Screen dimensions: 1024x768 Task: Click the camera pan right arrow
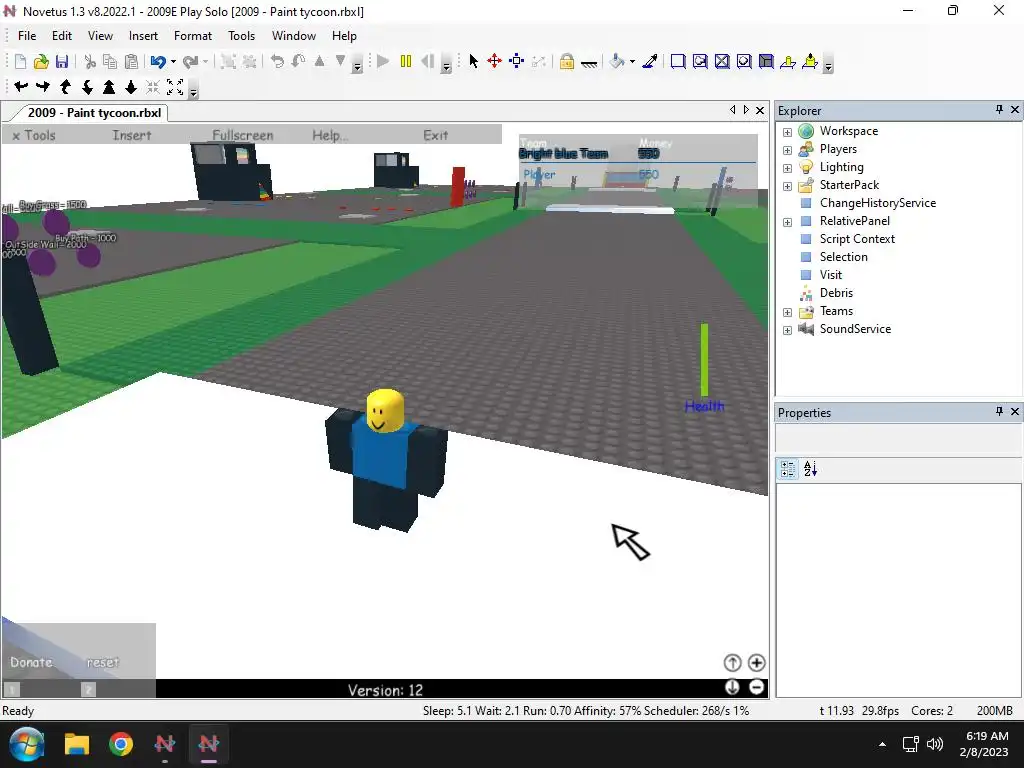(43, 86)
